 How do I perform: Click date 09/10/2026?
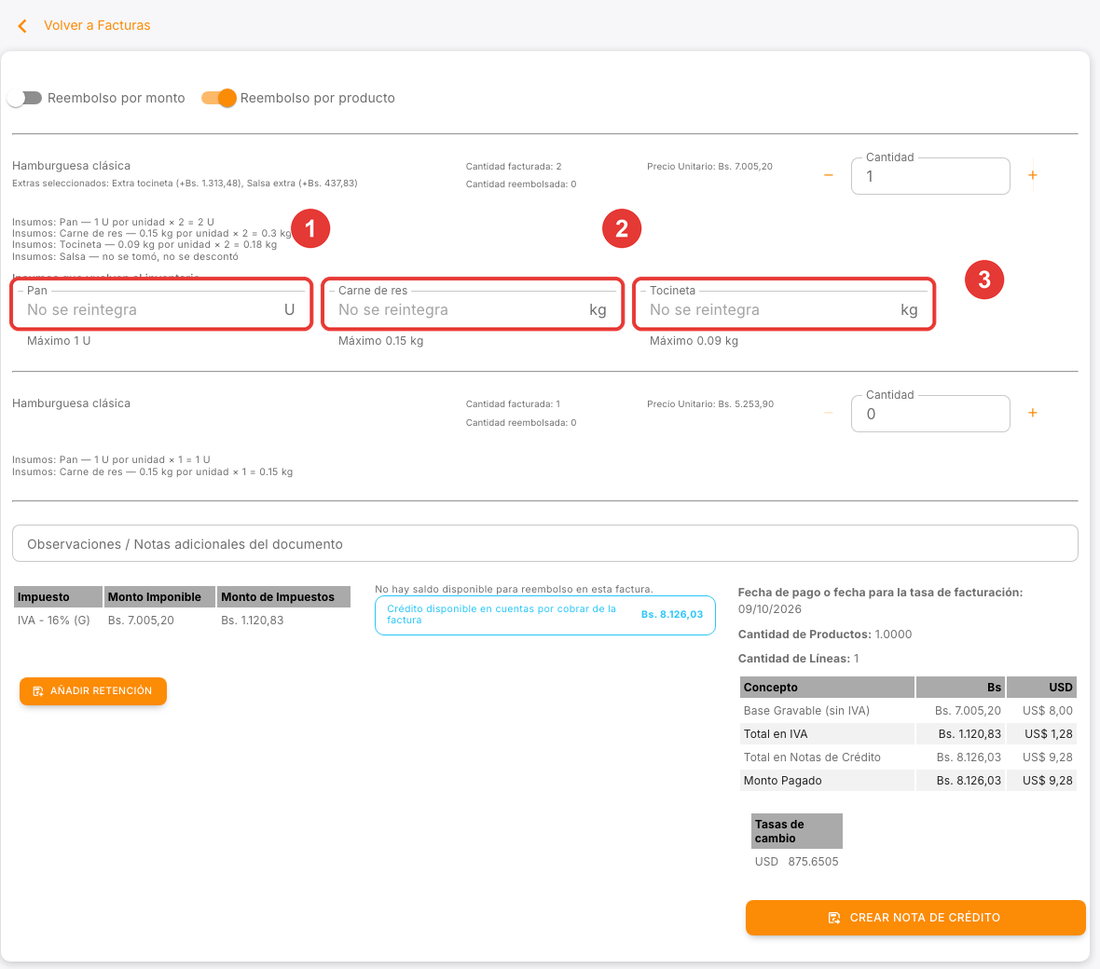(x=770, y=609)
